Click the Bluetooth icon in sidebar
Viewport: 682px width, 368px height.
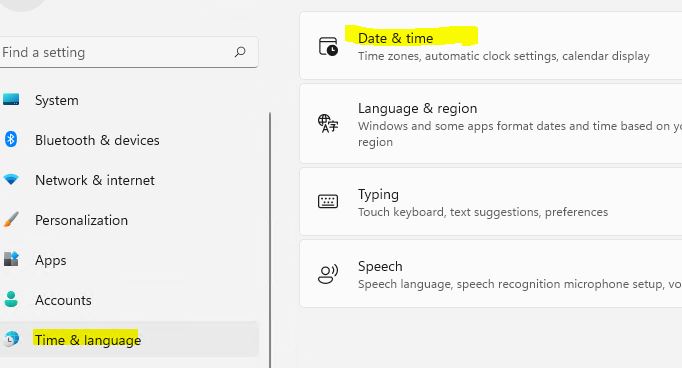coord(10,139)
